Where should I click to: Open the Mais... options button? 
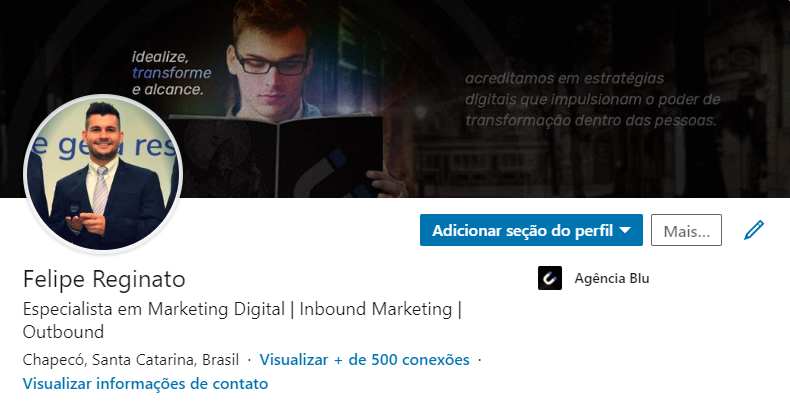(x=686, y=230)
